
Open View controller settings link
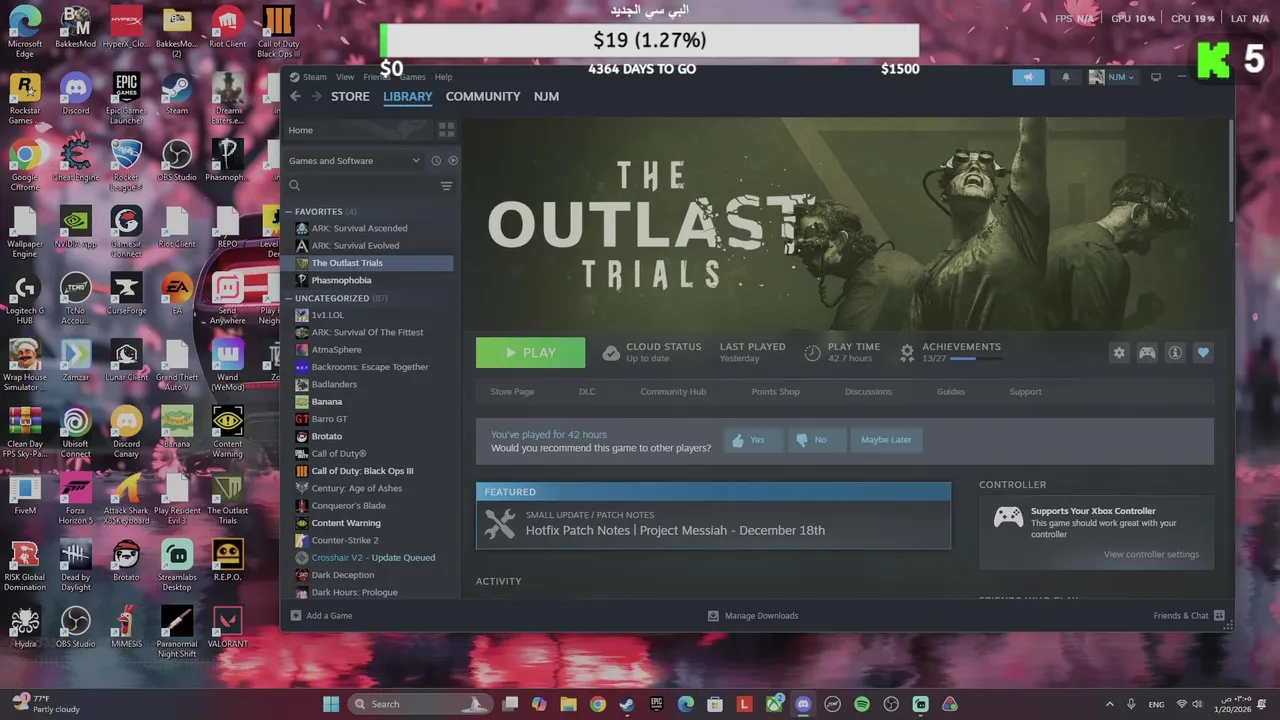coord(1151,554)
